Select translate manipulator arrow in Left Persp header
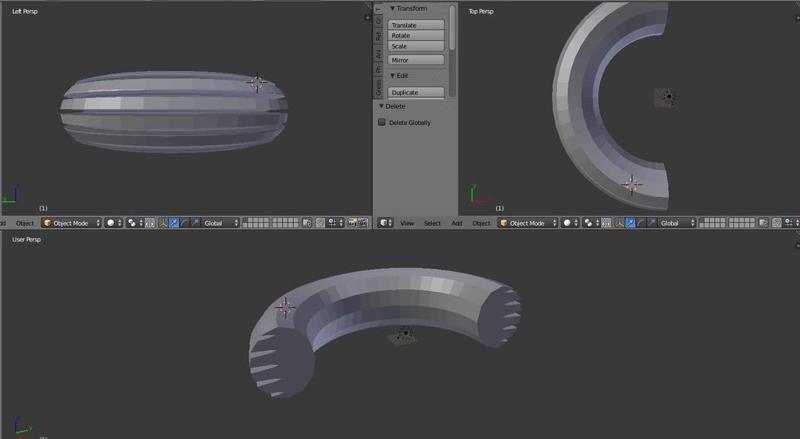The image size is (800, 439). coord(174,223)
